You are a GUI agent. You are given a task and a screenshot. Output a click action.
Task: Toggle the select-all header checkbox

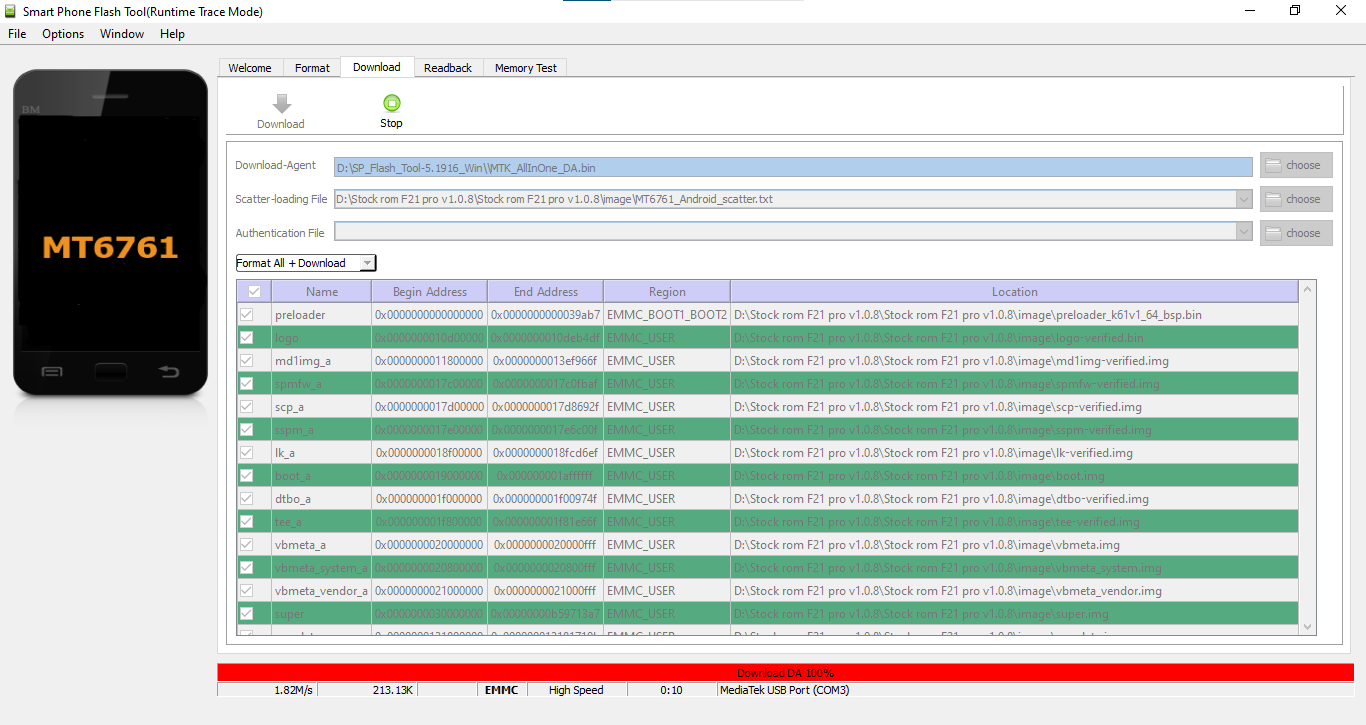254,292
